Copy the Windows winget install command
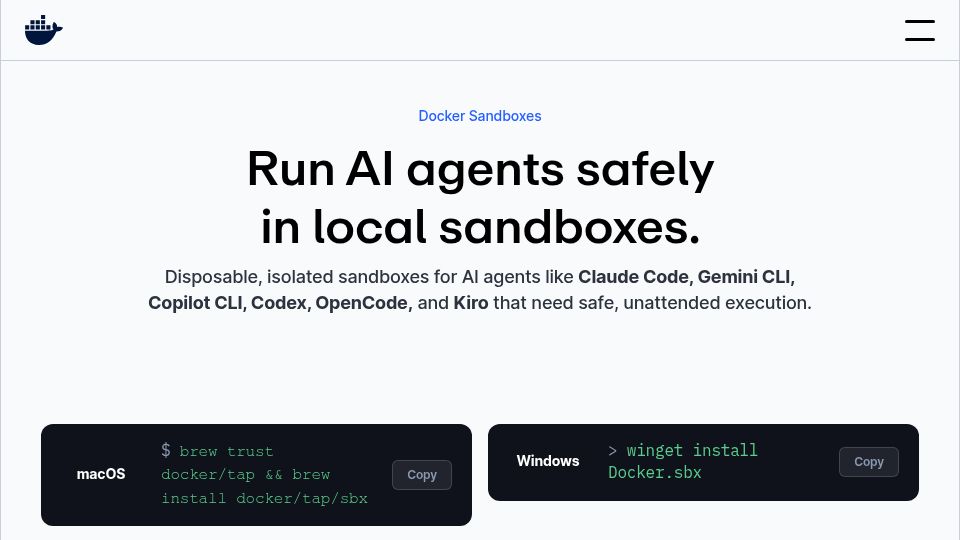 tap(868, 462)
